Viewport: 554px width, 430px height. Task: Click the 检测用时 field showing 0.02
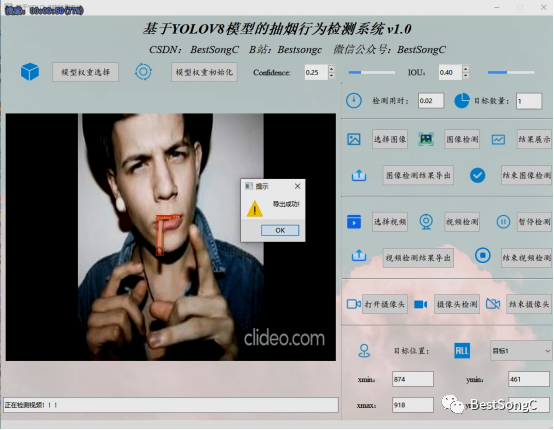(x=431, y=101)
